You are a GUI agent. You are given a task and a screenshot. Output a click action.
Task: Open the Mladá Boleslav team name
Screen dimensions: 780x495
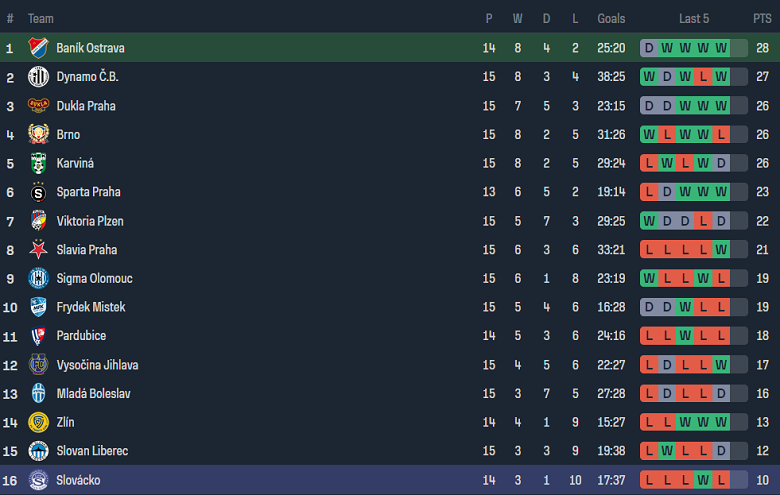coord(93,394)
